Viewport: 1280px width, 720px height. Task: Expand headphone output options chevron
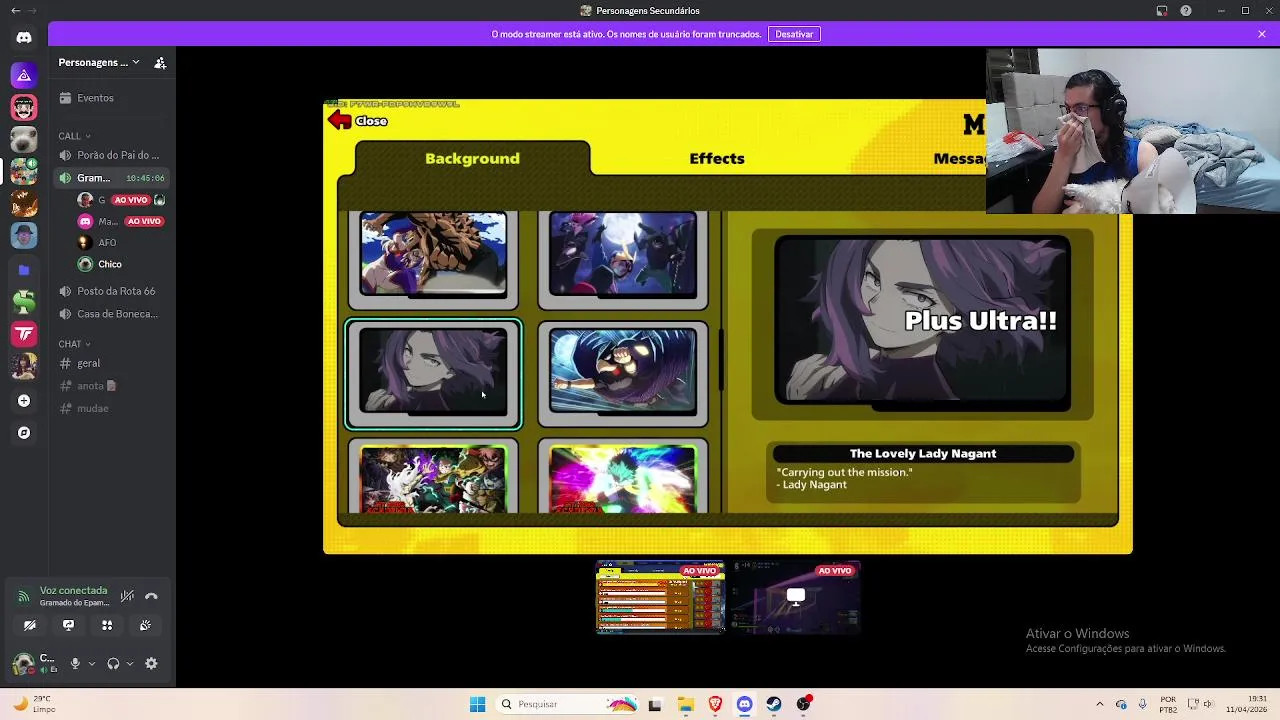[129, 663]
